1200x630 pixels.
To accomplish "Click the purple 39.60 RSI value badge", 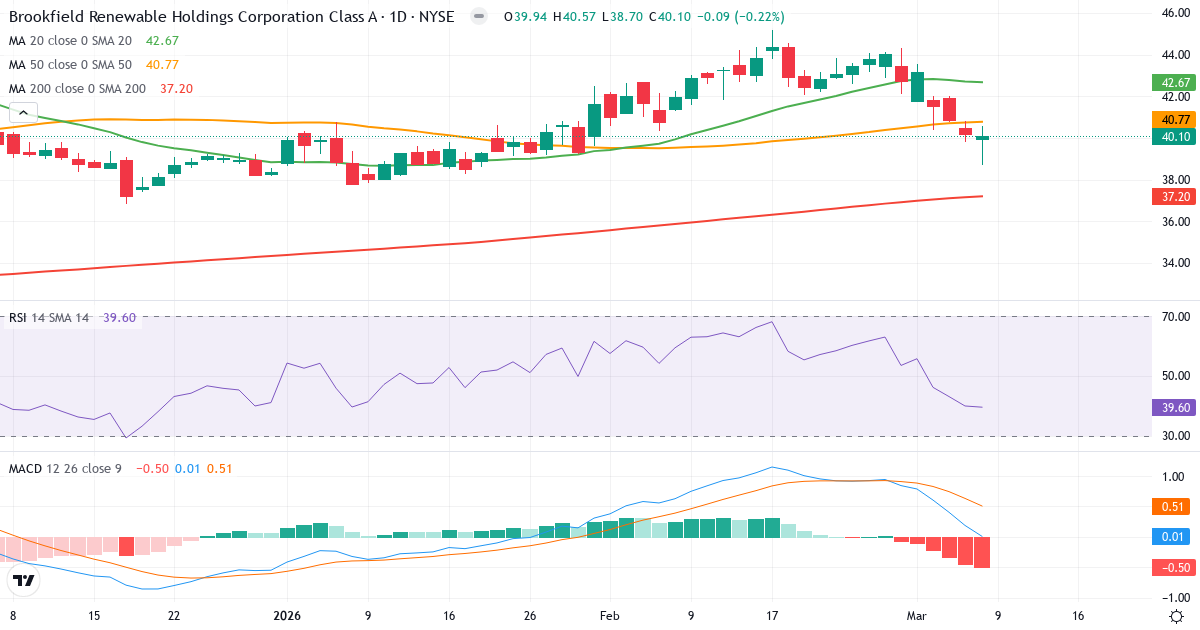I will (x=1172, y=407).
